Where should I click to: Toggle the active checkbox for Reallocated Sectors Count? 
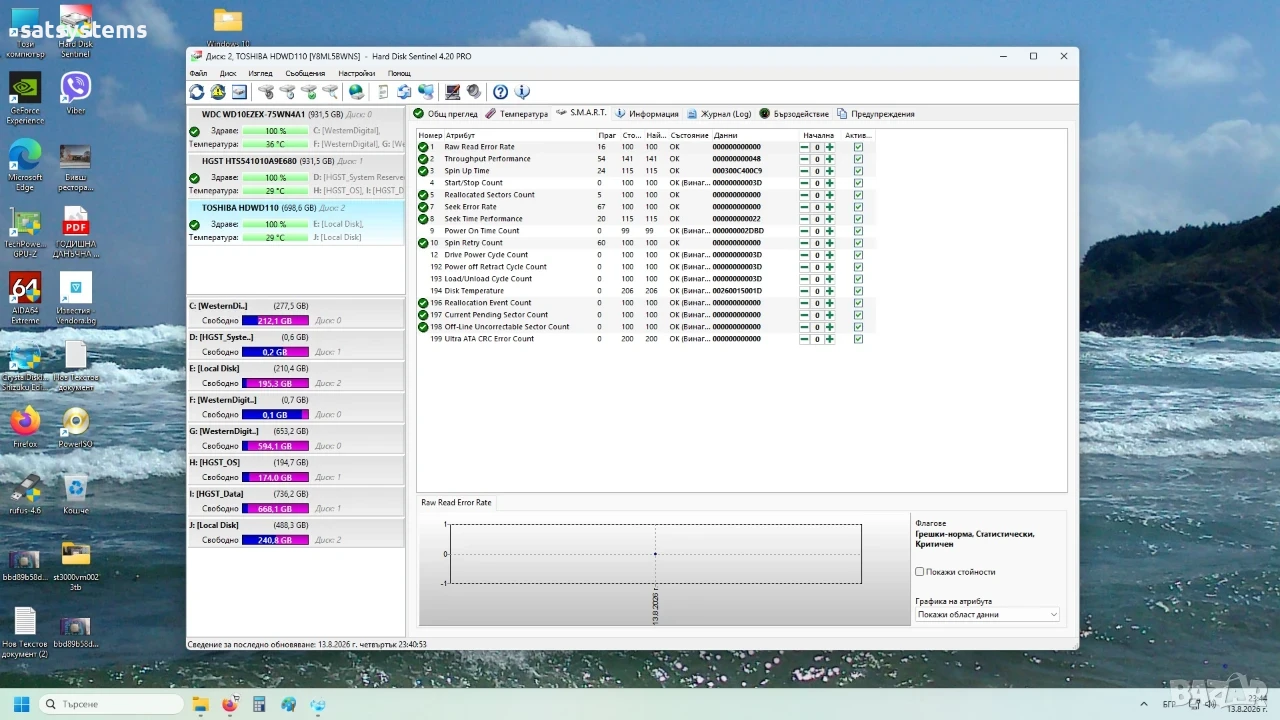tap(858, 195)
